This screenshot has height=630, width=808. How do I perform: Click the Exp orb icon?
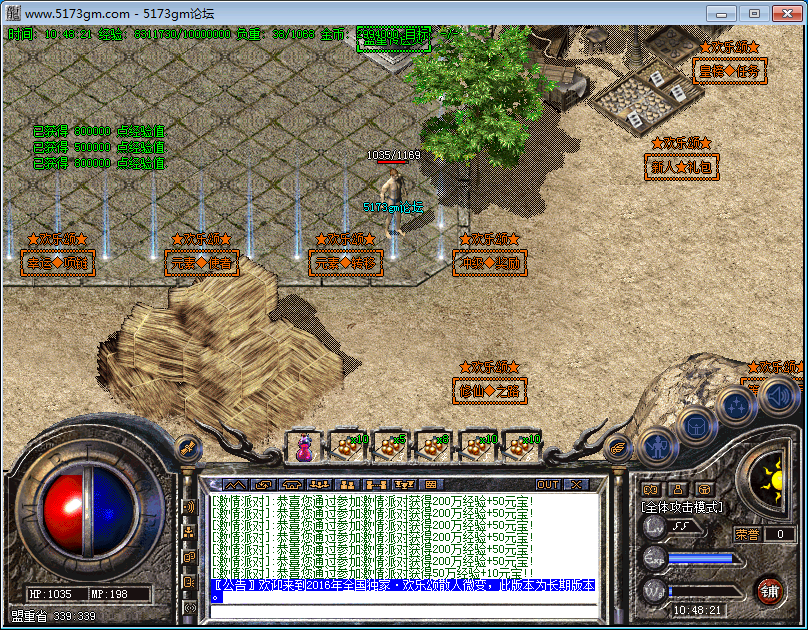coord(654,559)
